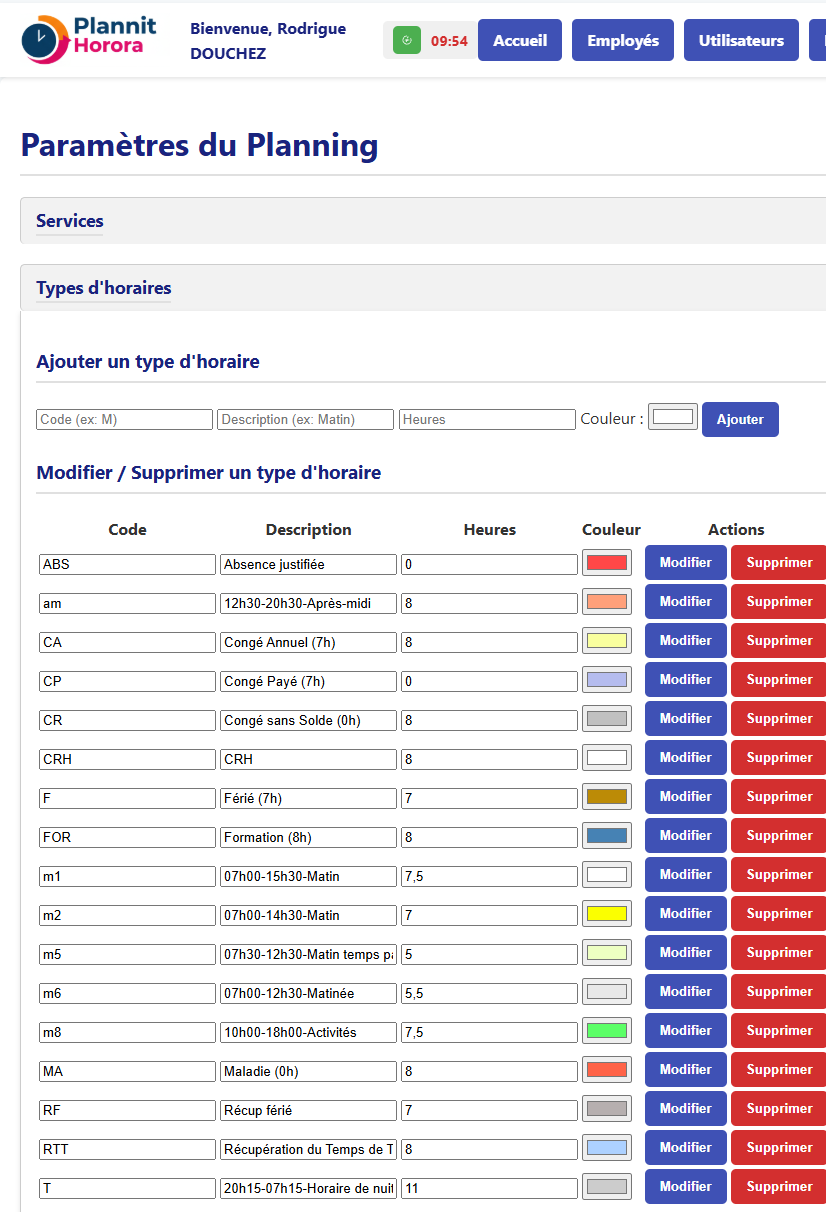This screenshot has width=826, height=1212.
Task: Open the Utilisateurs menu item
Action: coord(741,41)
